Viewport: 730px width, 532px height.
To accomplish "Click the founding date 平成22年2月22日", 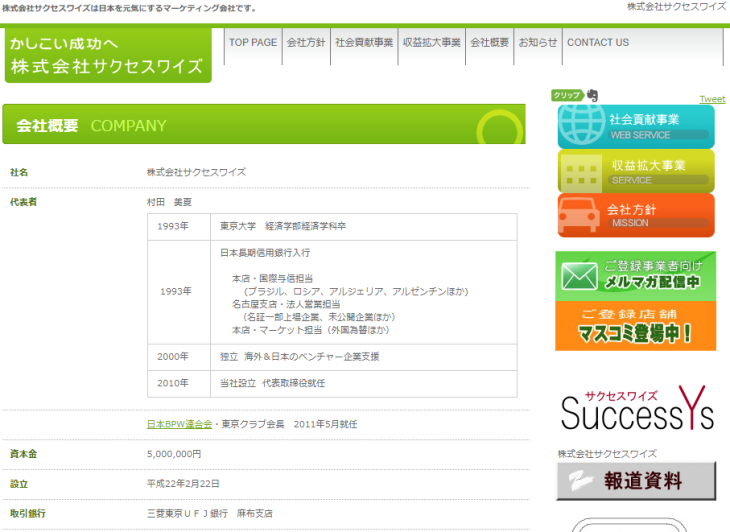I will pos(183,484).
